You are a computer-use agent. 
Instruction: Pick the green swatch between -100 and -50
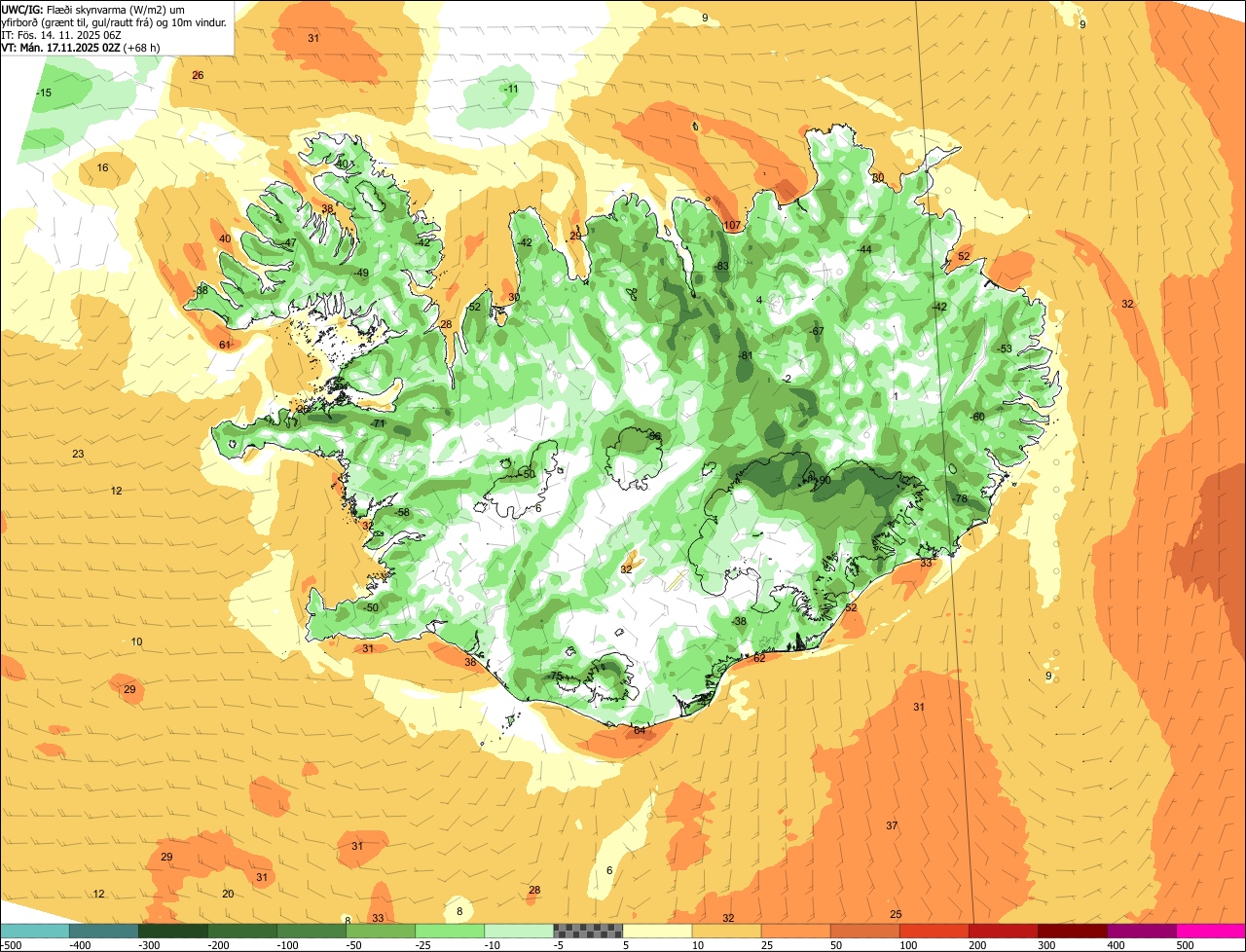(311, 931)
